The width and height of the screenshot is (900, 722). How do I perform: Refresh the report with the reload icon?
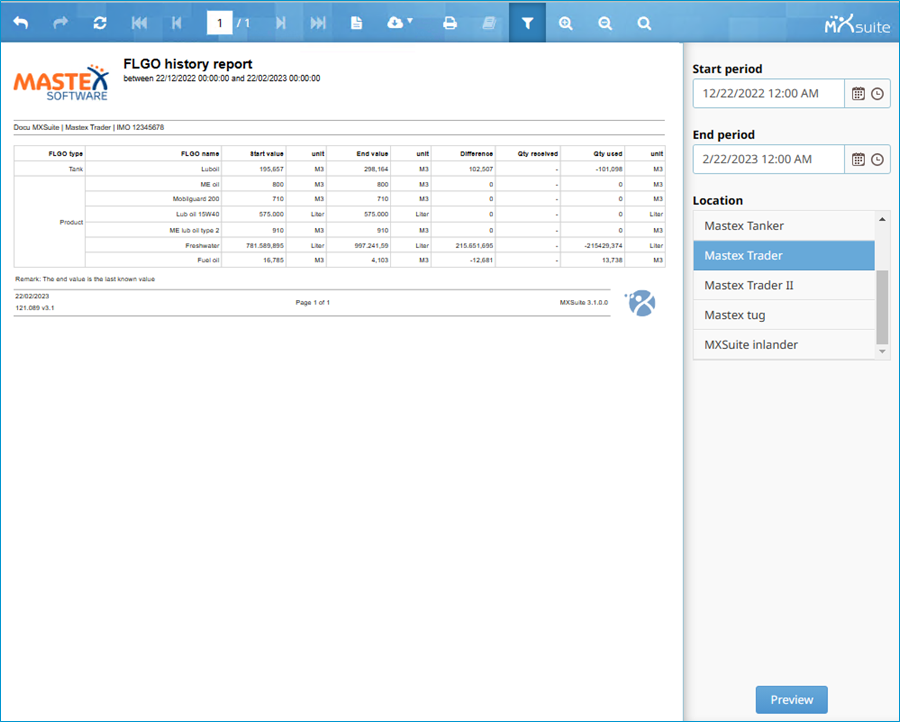click(x=100, y=23)
